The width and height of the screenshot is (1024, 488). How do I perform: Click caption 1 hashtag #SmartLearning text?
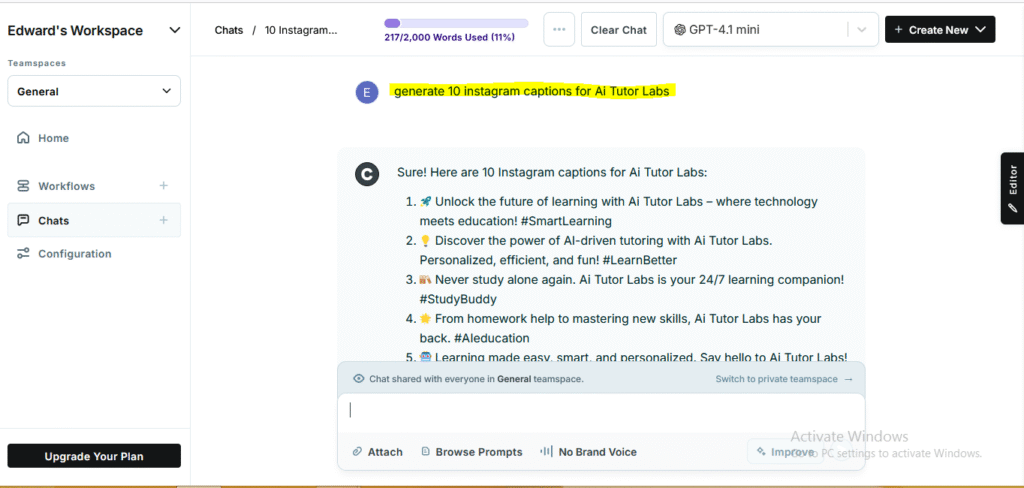566,221
